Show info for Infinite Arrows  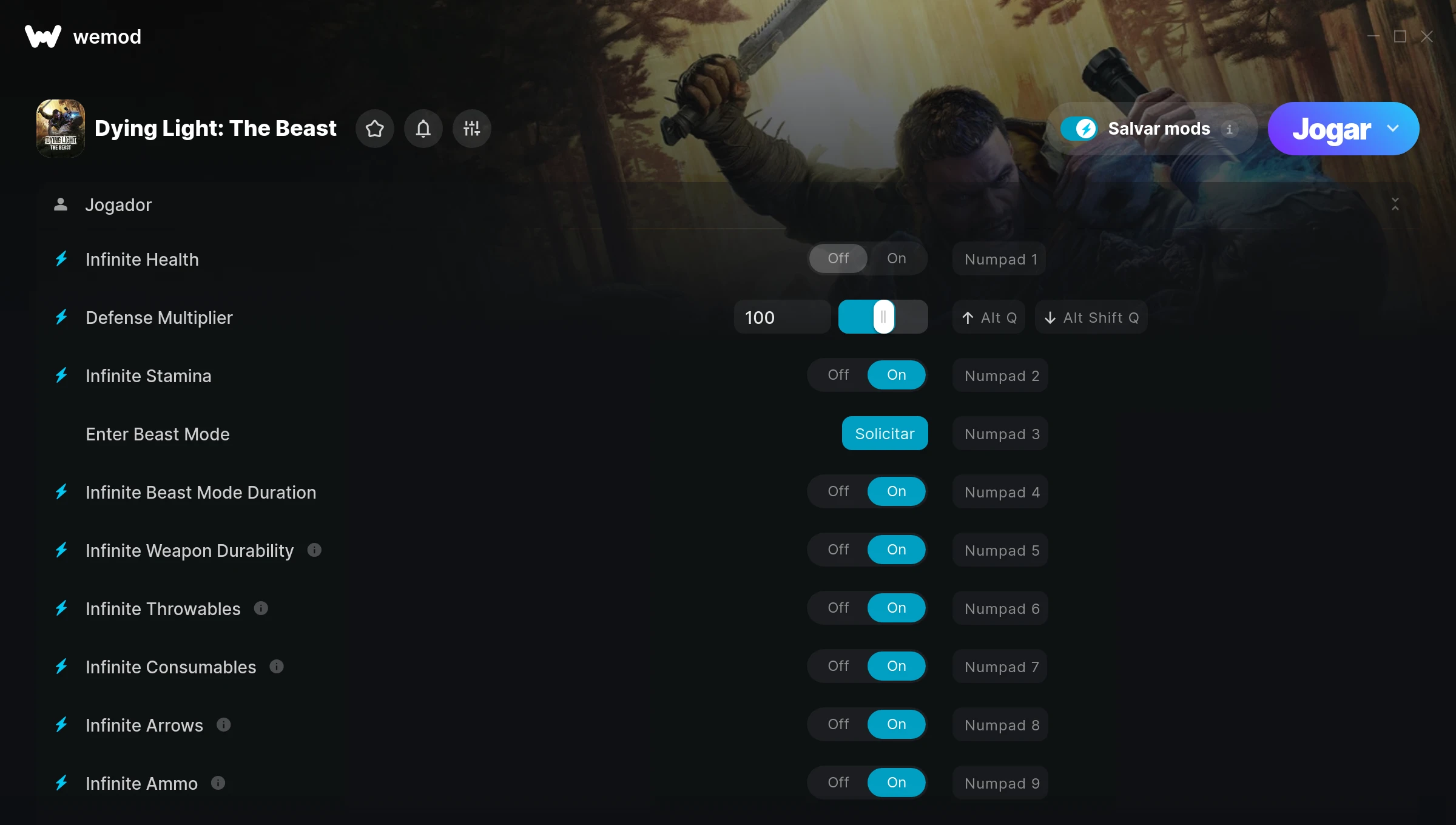224,725
